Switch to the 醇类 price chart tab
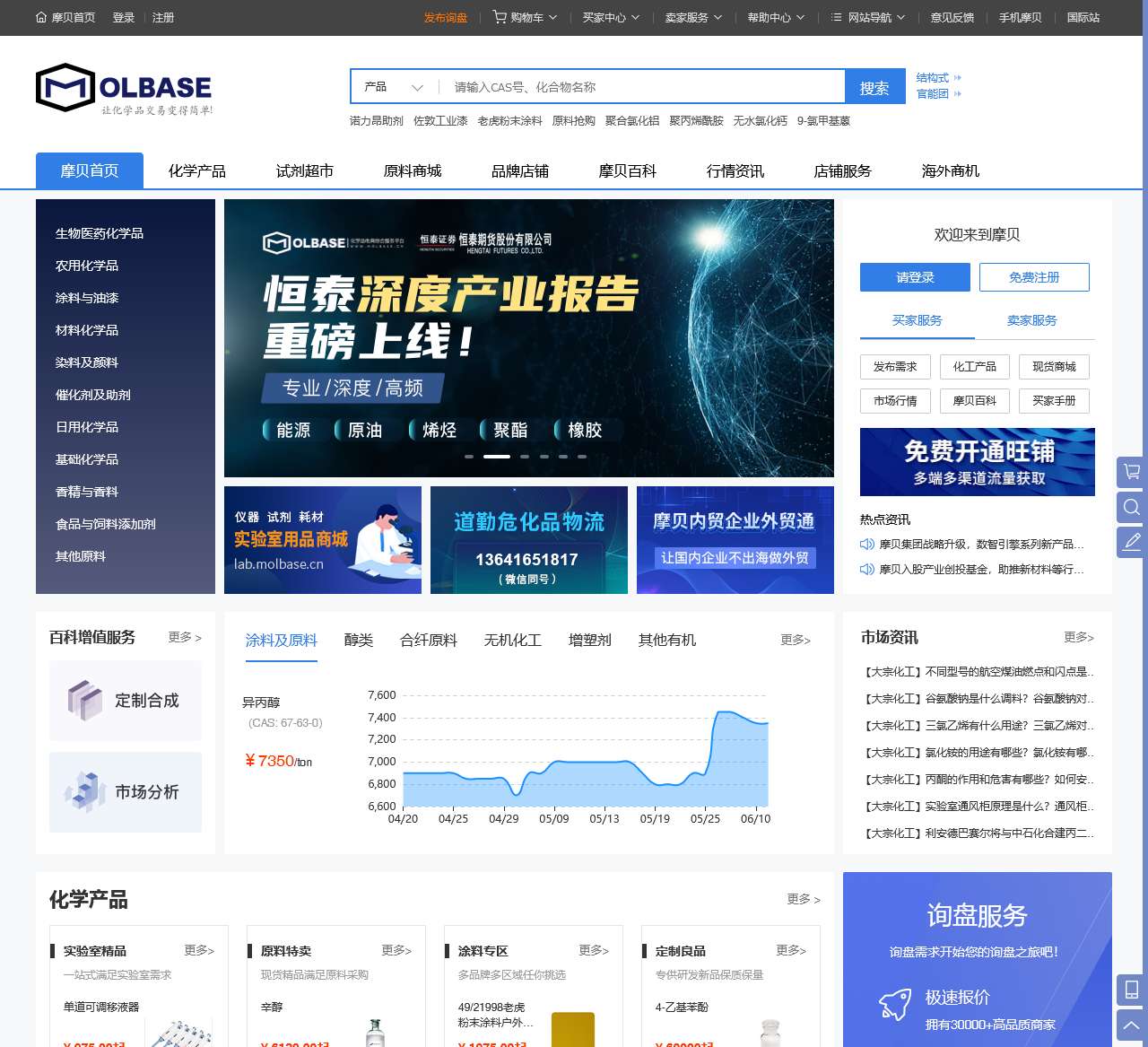The image size is (1148, 1047). click(x=359, y=640)
